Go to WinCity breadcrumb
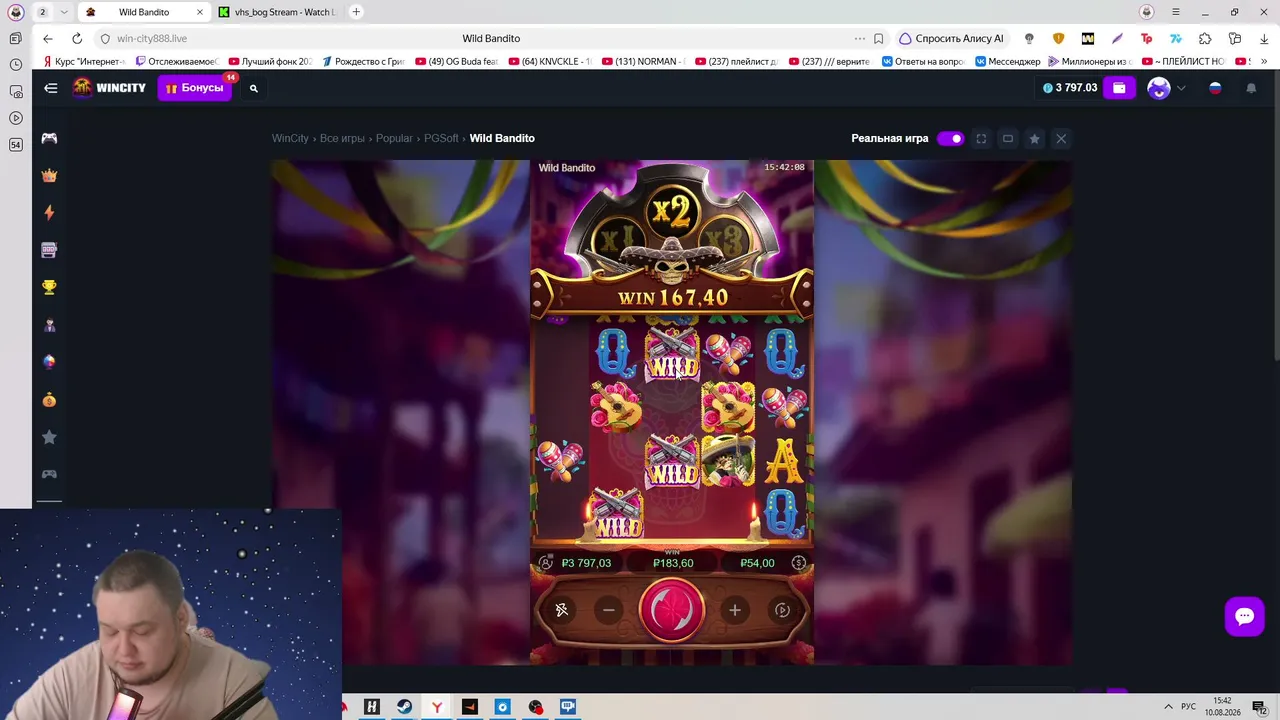The image size is (1280, 720). point(290,138)
